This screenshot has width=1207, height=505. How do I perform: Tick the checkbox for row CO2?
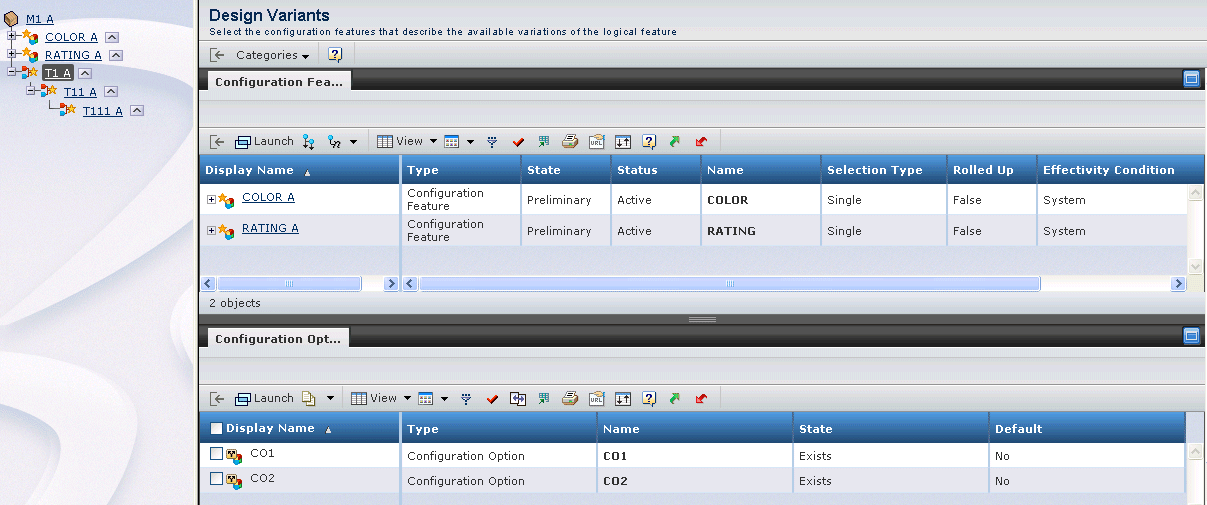tap(217, 479)
